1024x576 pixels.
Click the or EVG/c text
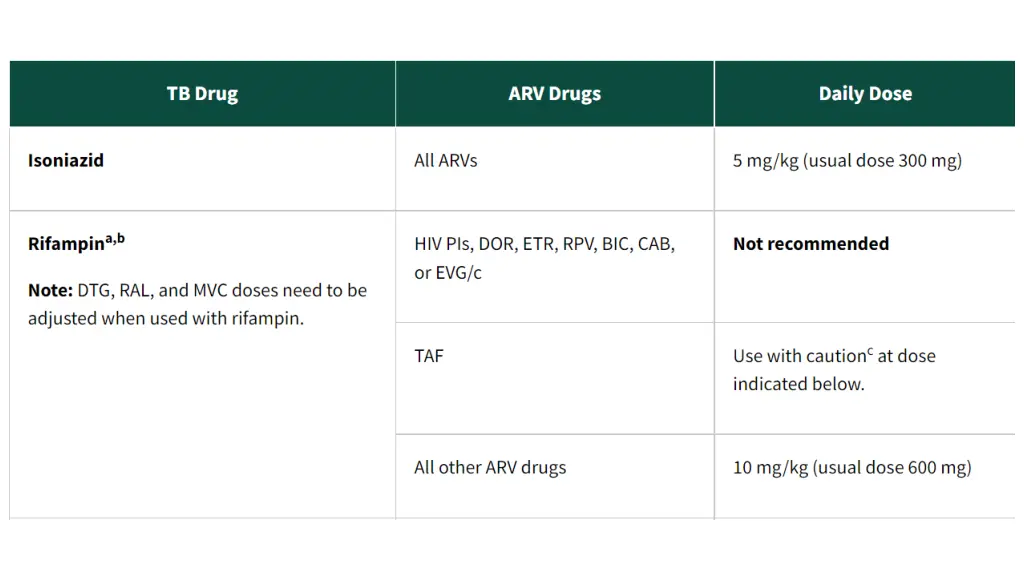[x=448, y=272]
